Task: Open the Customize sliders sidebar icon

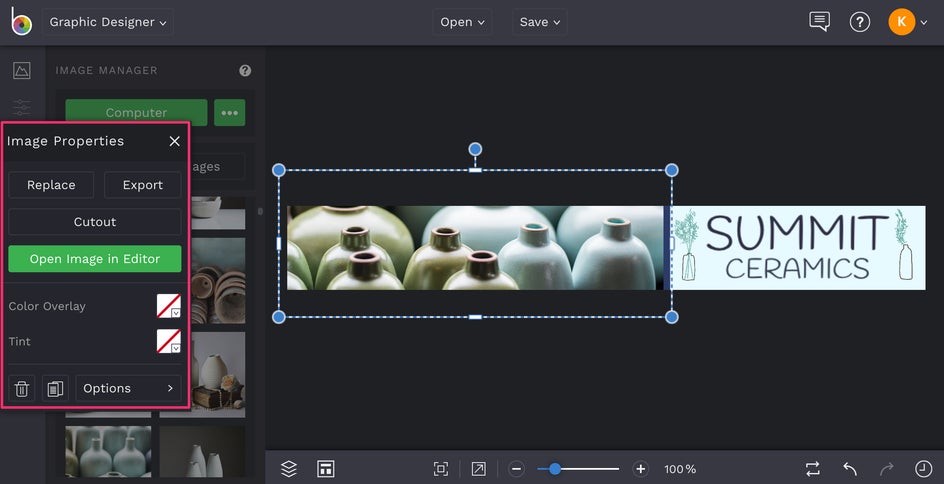Action: click(x=22, y=107)
